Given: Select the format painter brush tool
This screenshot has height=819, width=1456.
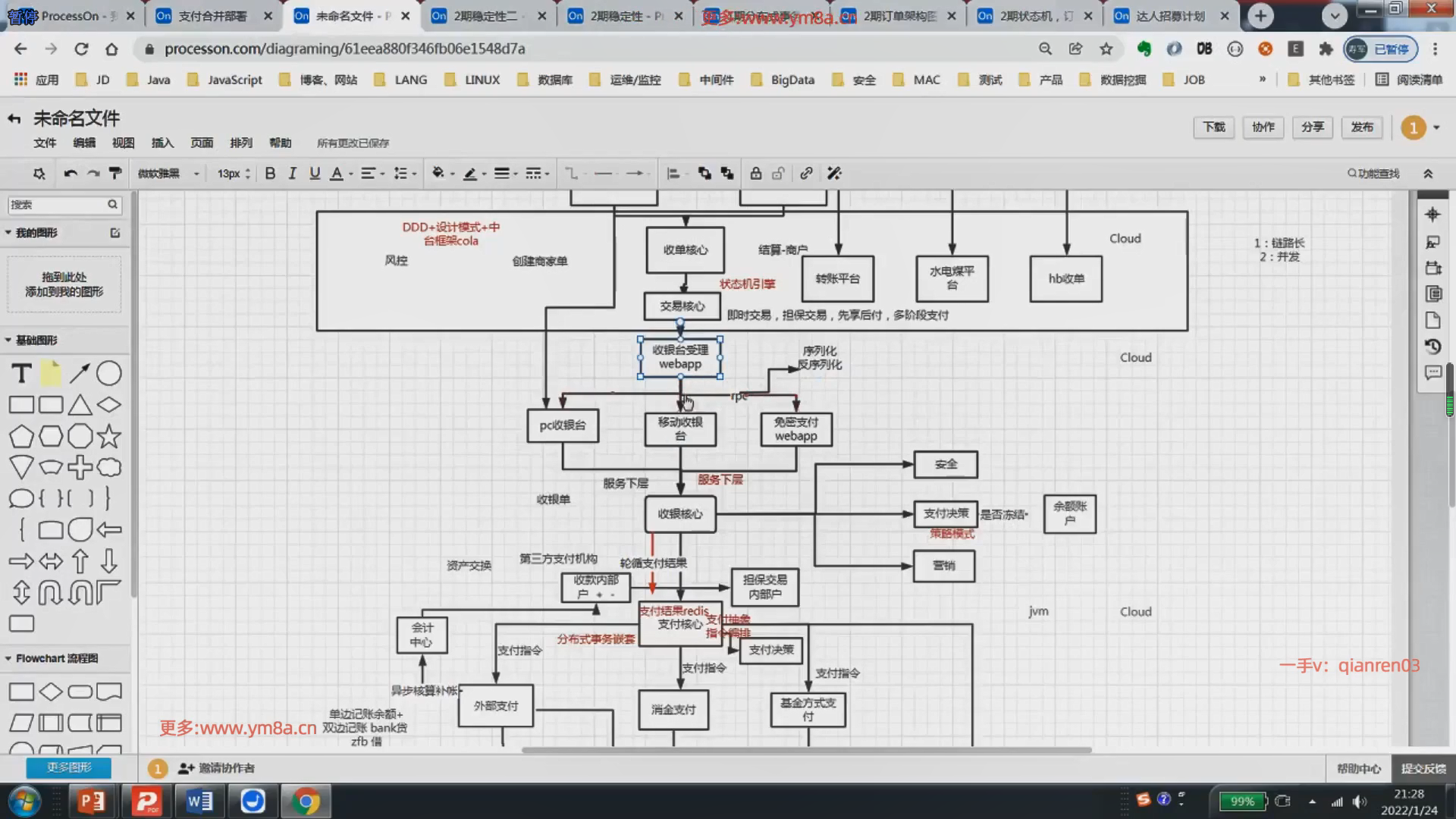Looking at the screenshot, I should 115,174.
